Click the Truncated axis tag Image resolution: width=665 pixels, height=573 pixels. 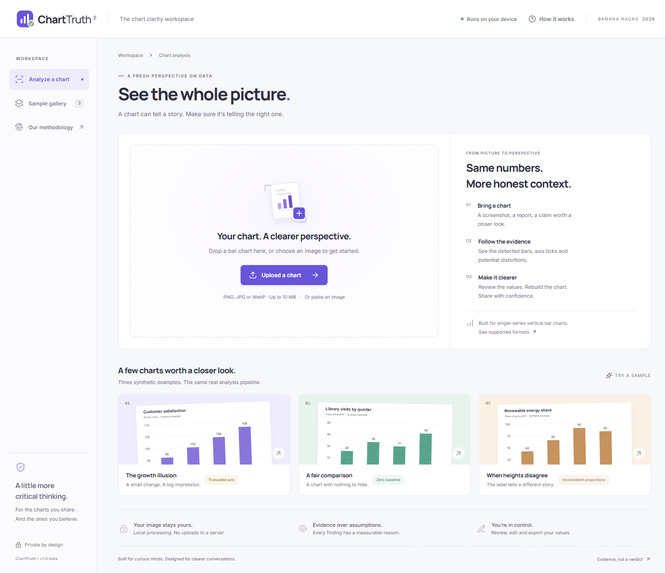coord(221,480)
